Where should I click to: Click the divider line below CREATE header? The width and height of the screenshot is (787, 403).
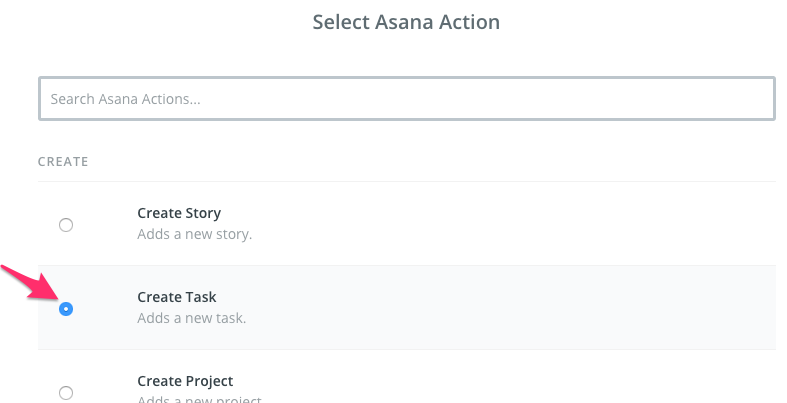click(x=407, y=181)
